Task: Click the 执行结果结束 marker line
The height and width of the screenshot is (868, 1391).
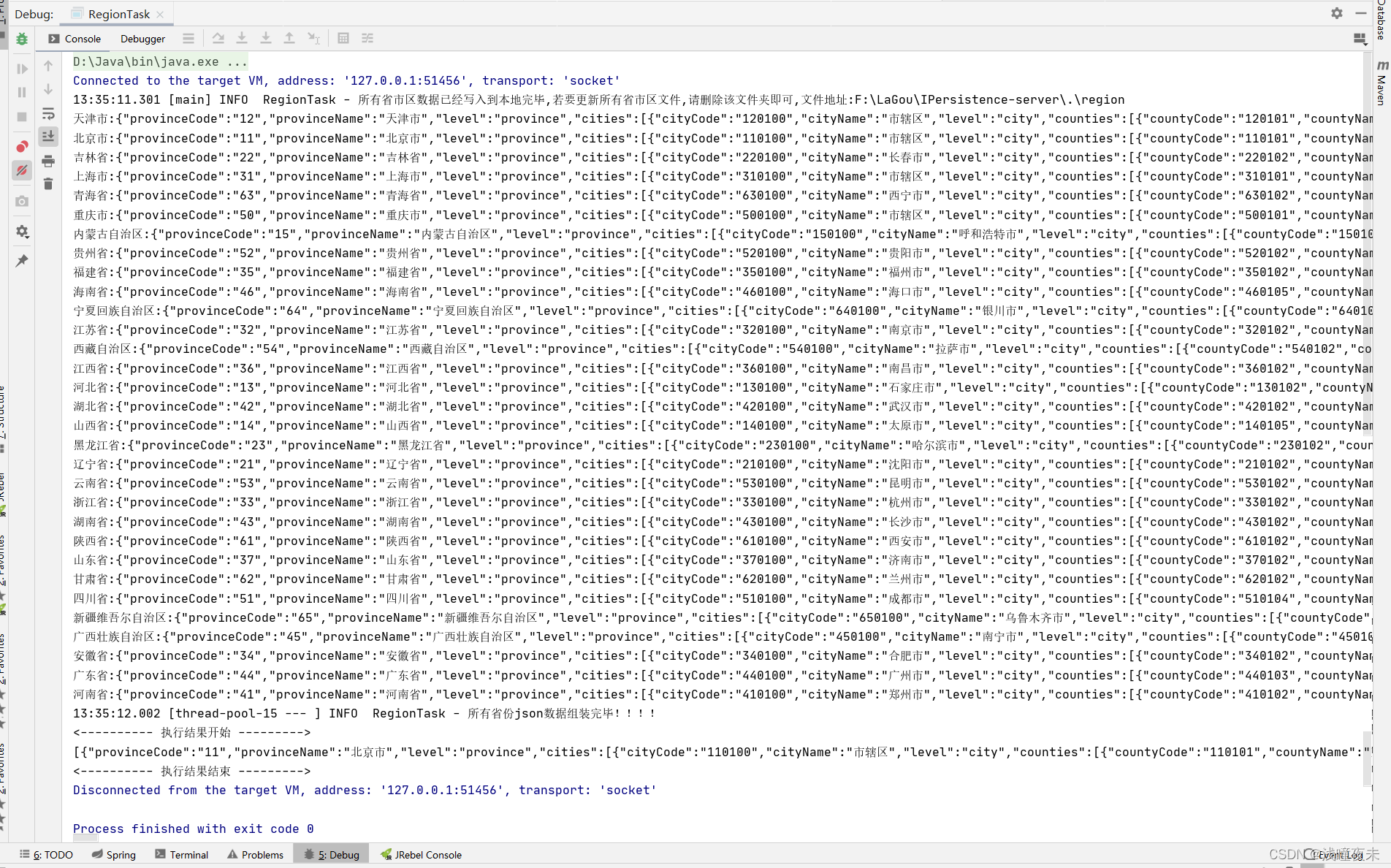Action: (192, 771)
